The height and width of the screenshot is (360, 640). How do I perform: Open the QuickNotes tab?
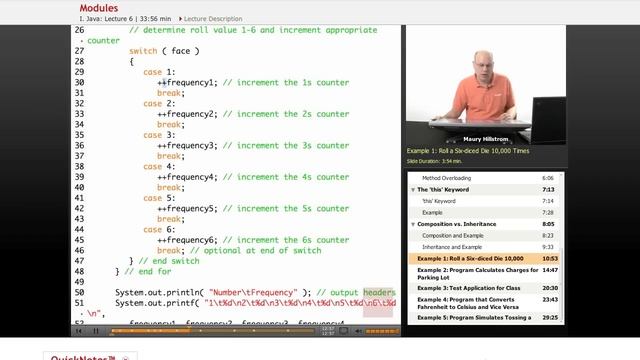(90, 357)
